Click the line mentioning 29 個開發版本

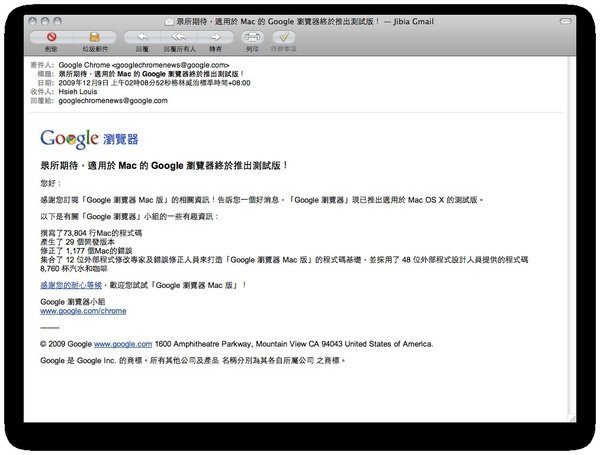[x=77, y=242]
